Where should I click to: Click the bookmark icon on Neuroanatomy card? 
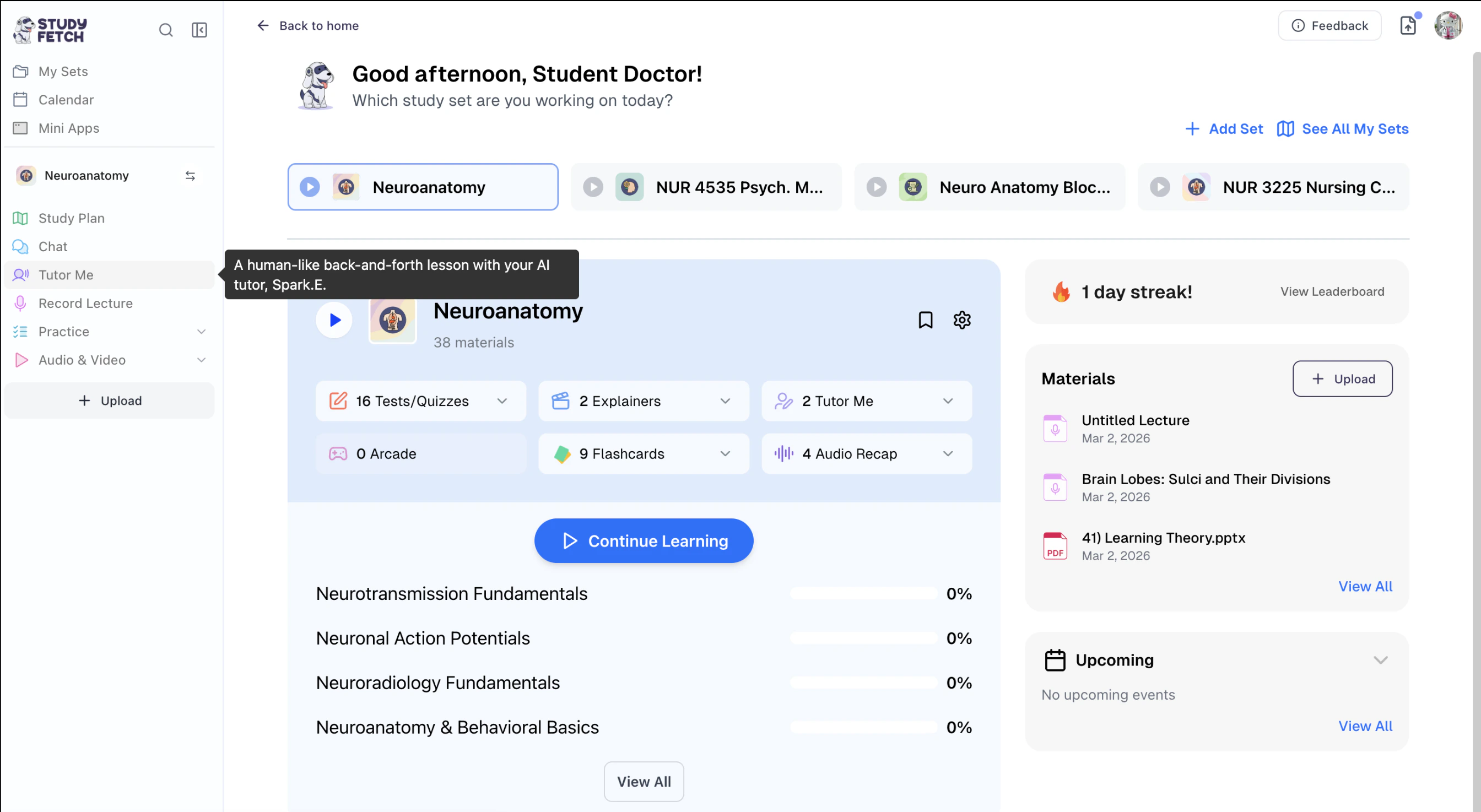925,320
